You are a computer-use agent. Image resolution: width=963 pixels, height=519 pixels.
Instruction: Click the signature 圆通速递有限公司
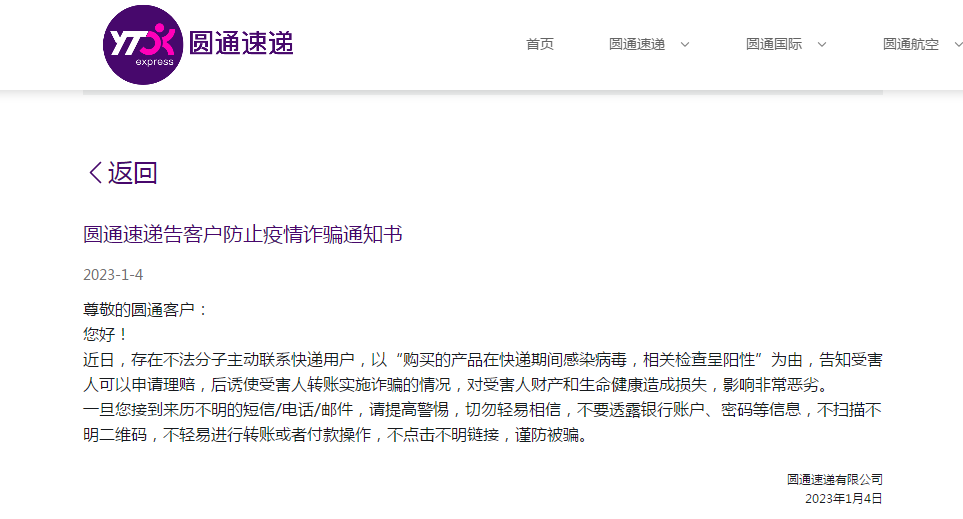(835, 479)
